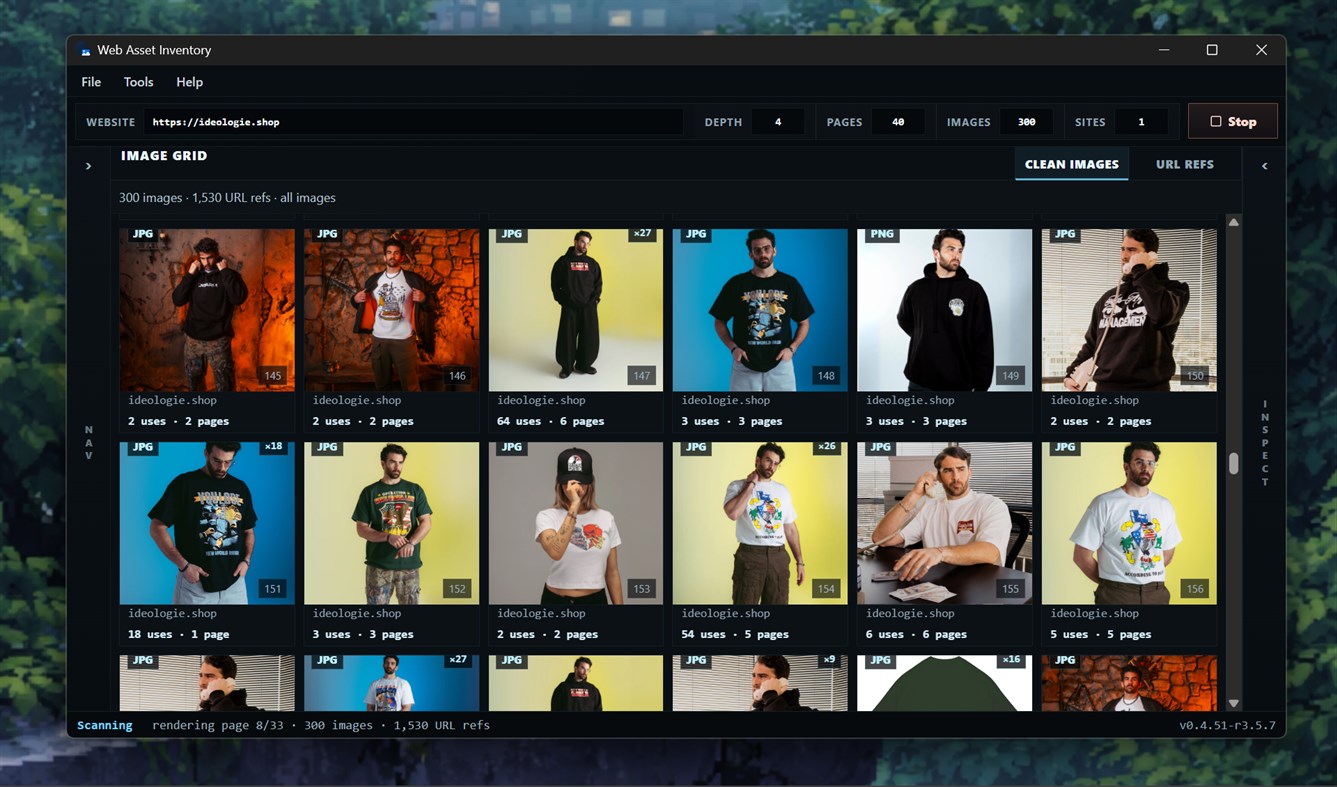
Task: Collapse the INSPECT panel chevron
Action: 1264,166
